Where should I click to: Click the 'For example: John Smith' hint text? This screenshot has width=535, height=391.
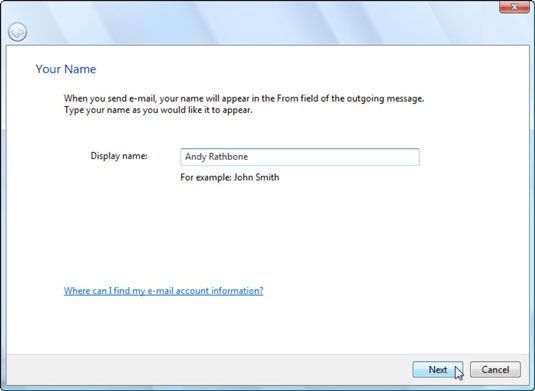(230, 177)
